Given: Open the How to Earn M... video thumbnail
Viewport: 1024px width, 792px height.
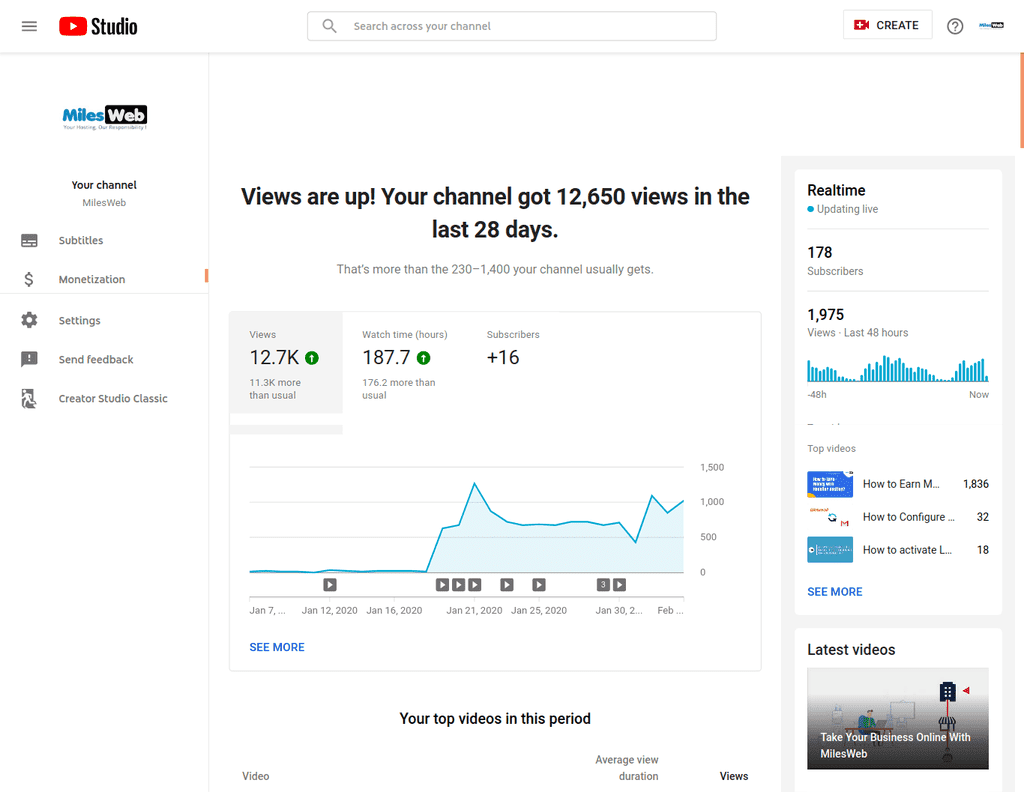Looking at the screenshot, I should 830,484.
